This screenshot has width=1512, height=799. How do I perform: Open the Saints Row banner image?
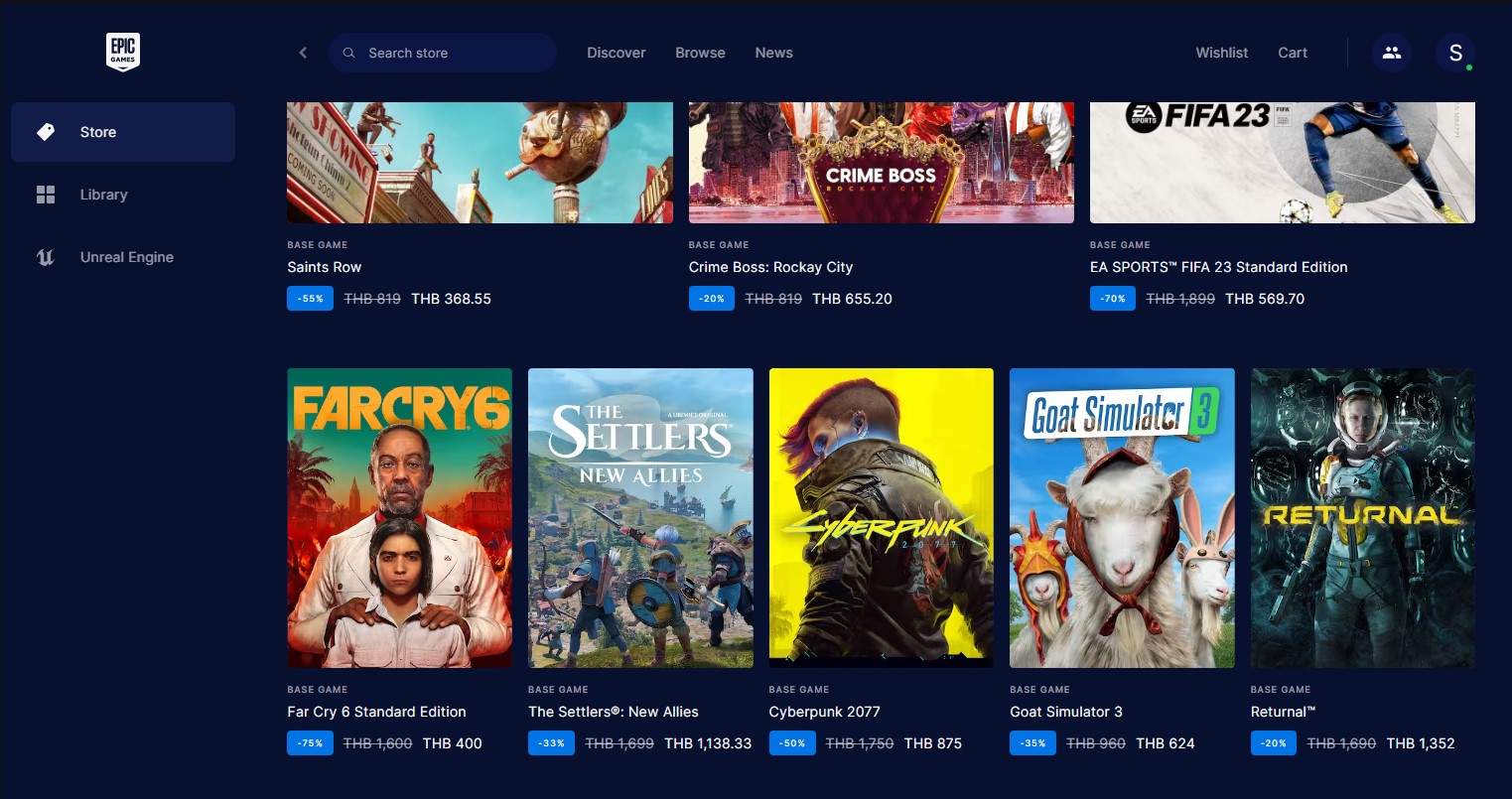pyautogui.click(x=480, y=163)
